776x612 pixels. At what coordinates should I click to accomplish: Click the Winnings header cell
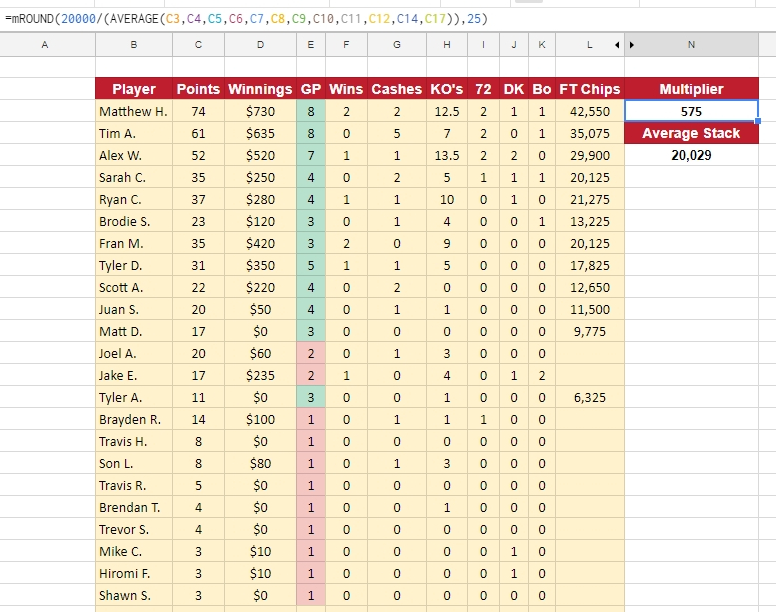coord(260,89)
